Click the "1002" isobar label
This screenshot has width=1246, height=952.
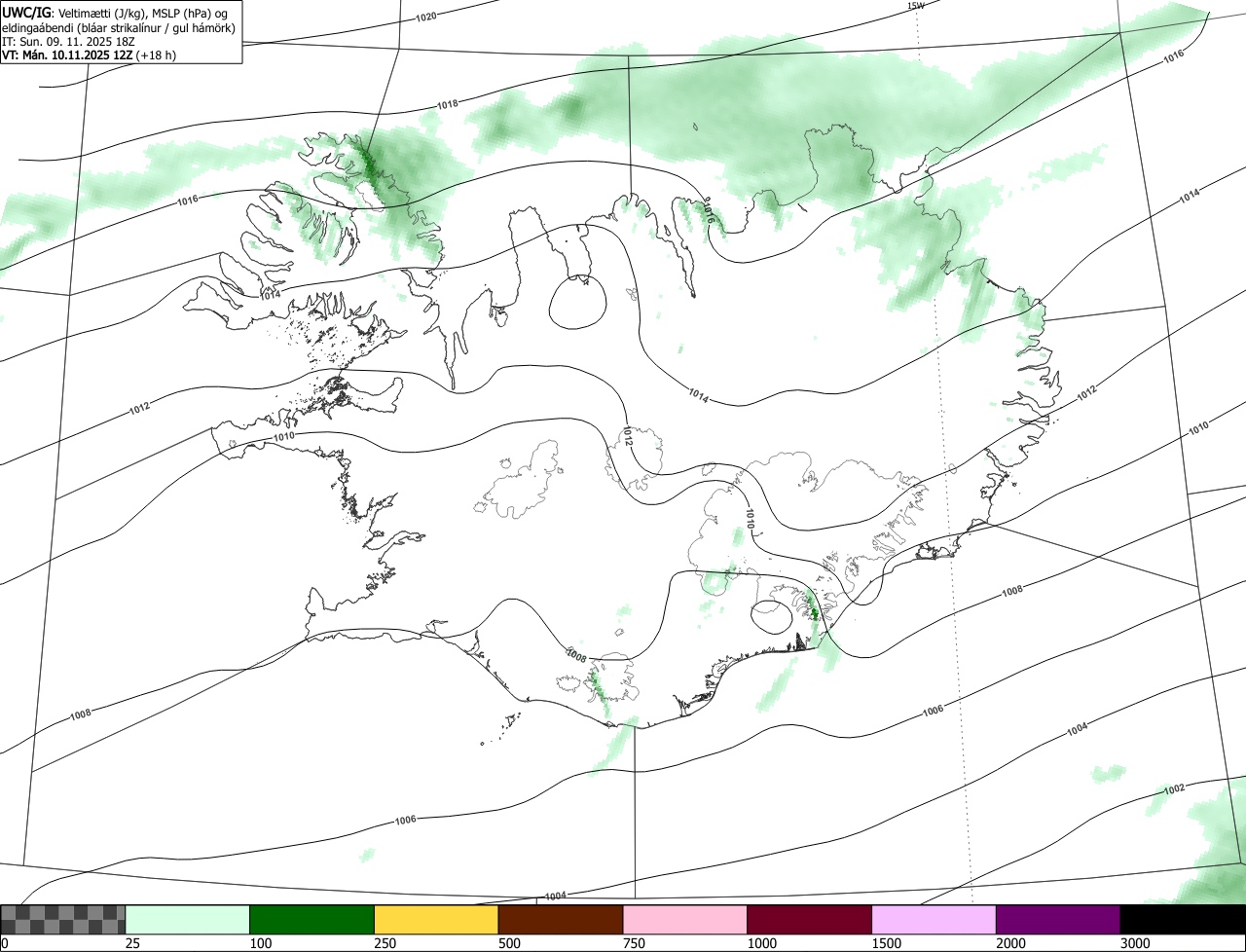[x=1175, y=788]
